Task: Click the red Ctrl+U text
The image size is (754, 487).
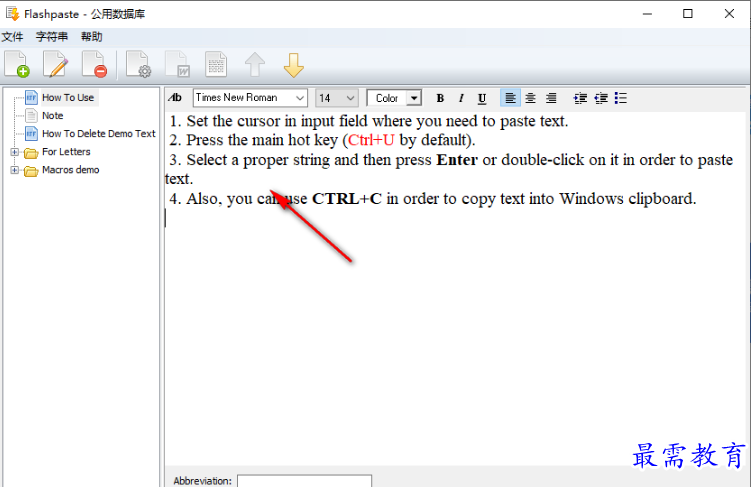Action: (x=371, y=140)
